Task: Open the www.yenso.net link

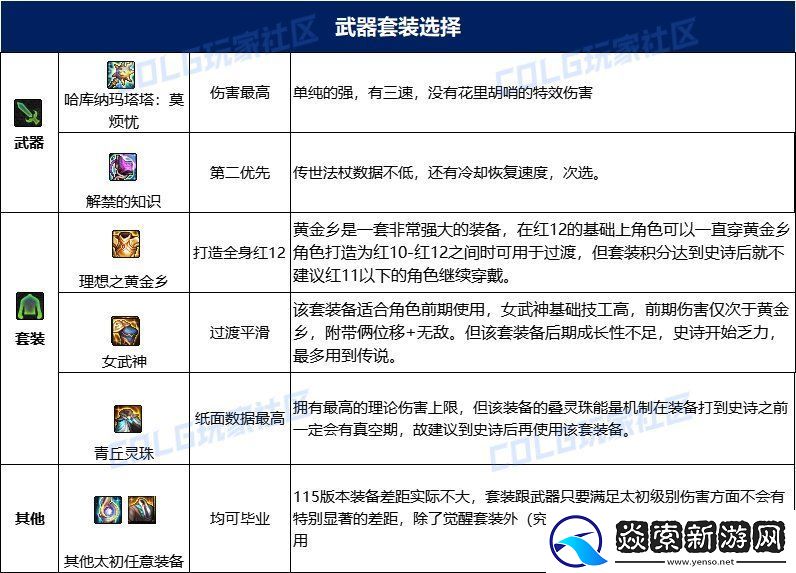Action: (701, 561)
